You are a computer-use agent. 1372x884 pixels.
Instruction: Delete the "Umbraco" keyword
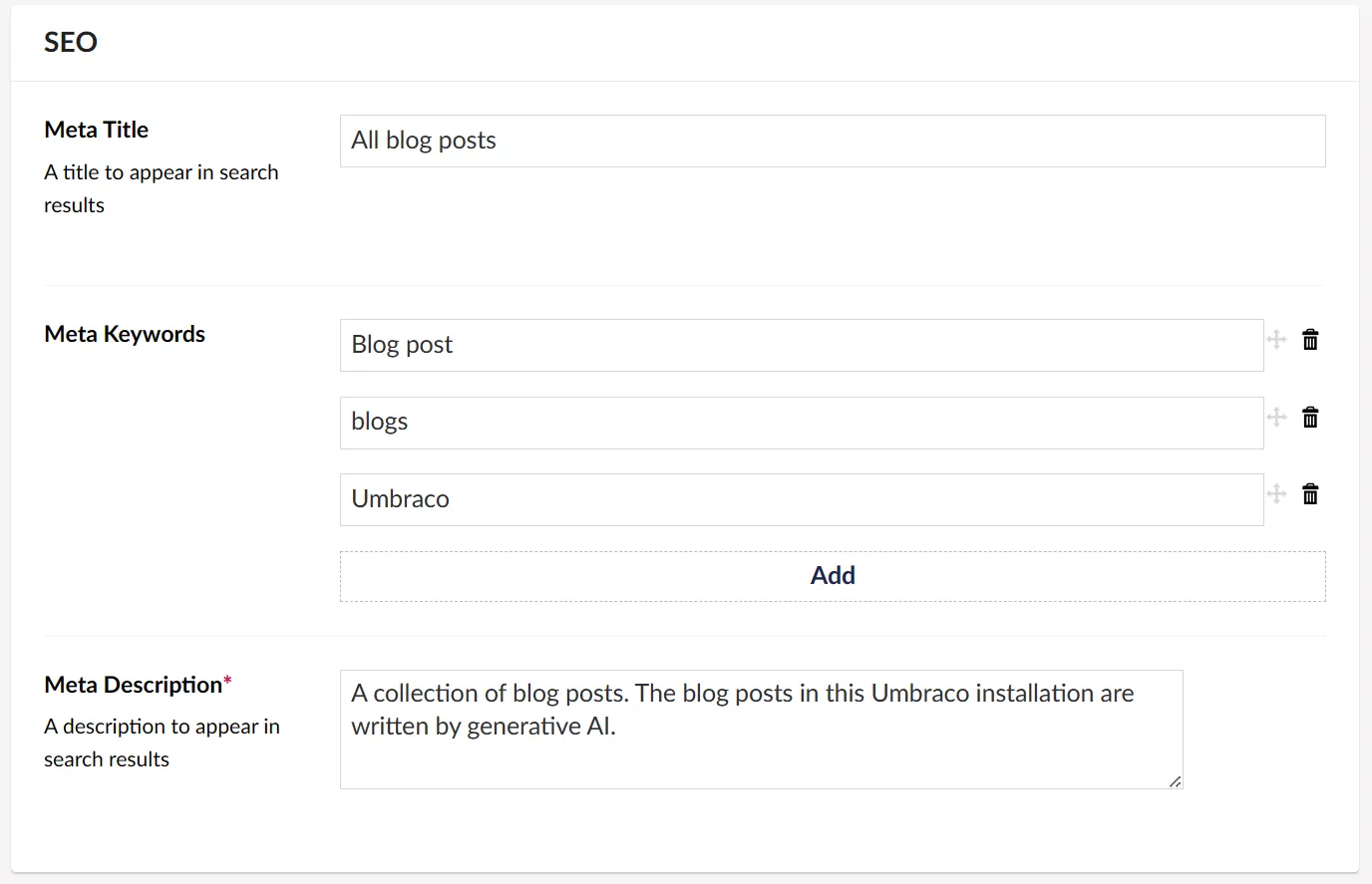click(1310, 494)
